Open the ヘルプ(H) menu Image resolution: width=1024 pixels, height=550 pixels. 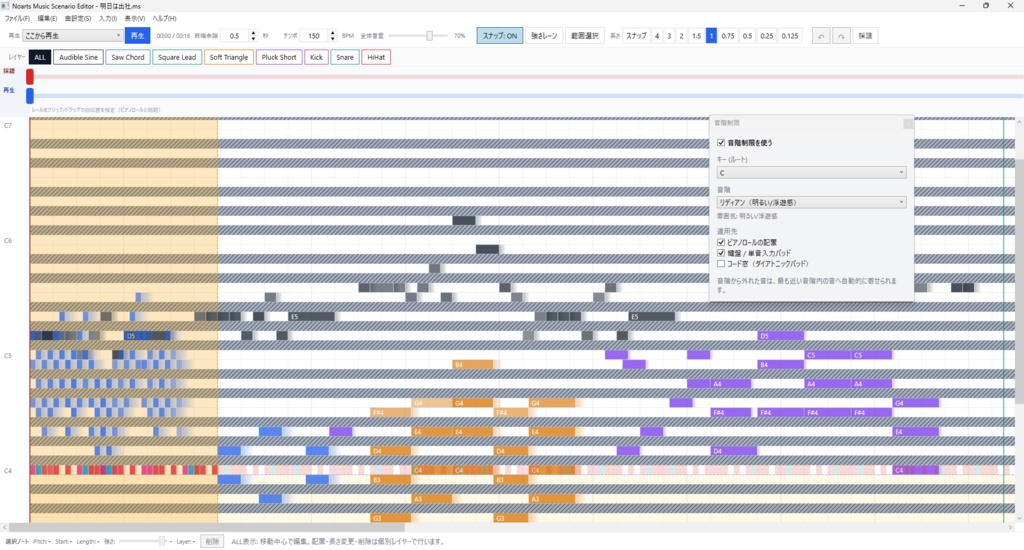click(x=164, y=18)
